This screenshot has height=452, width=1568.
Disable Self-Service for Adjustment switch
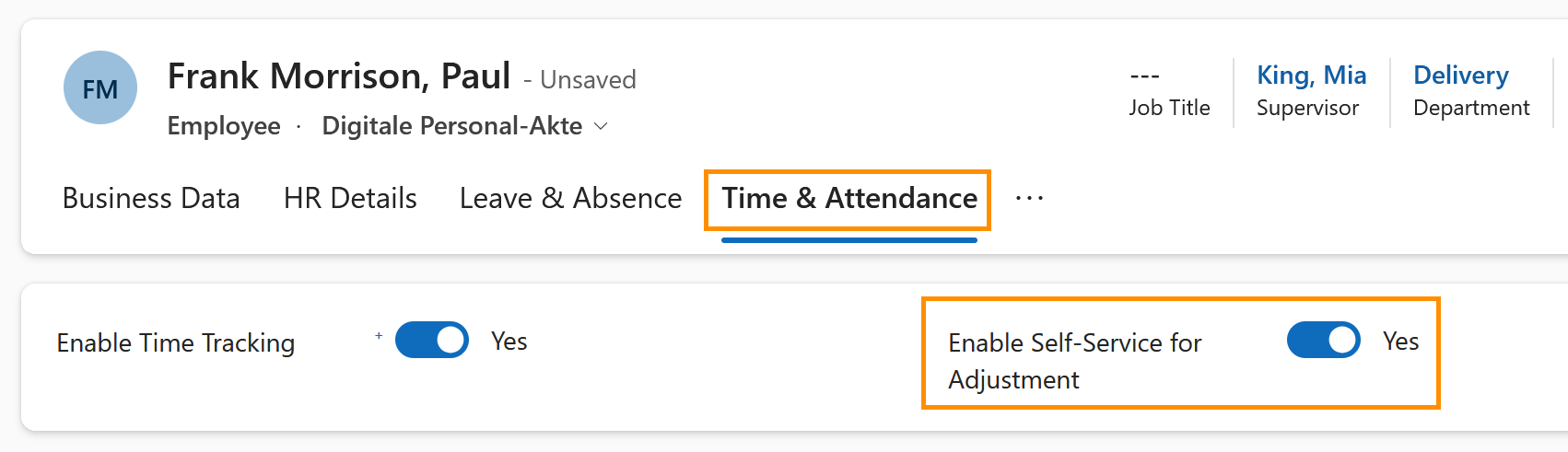[x=1323, y=341]
